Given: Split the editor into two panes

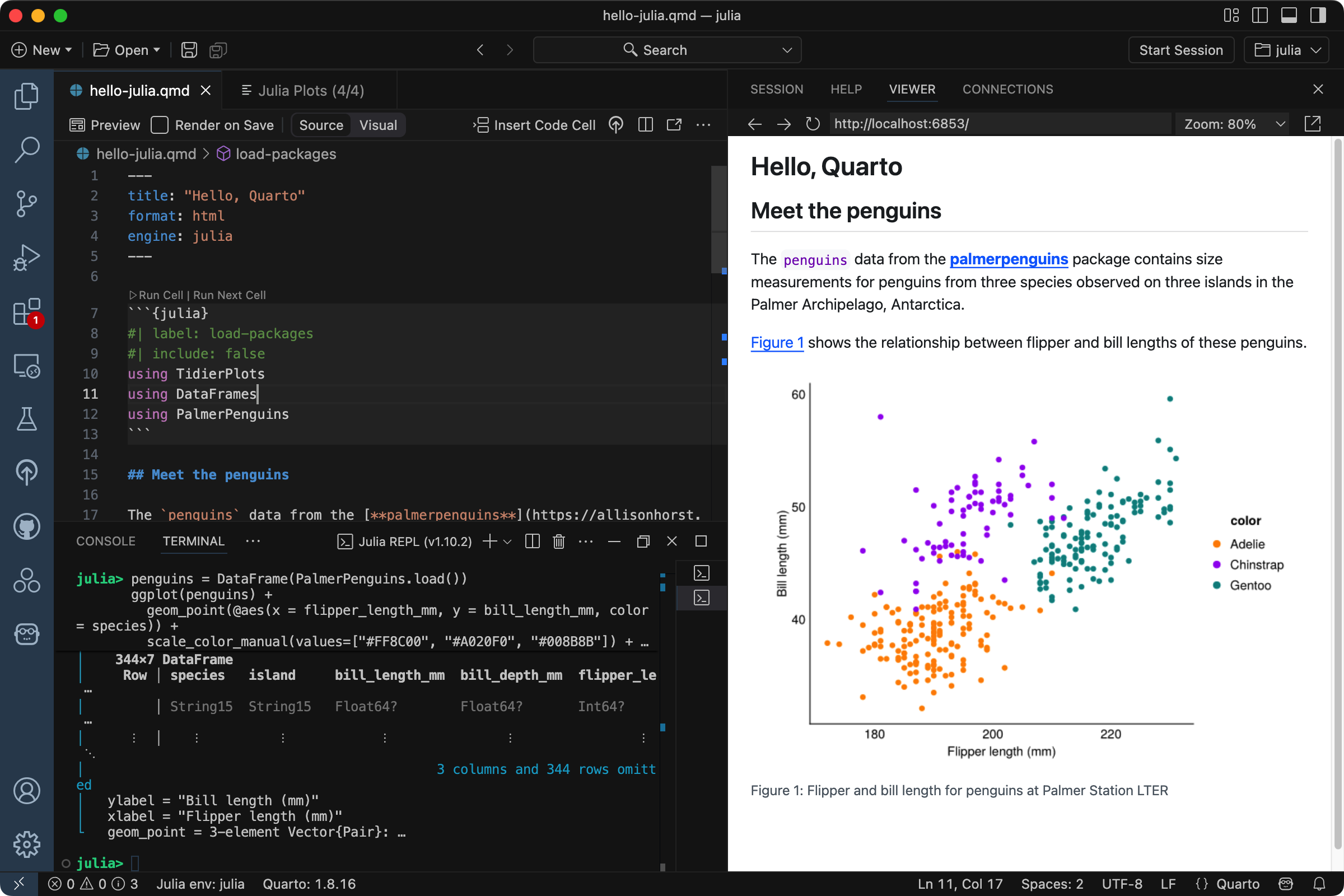Looking at the screenshot, I should (645, 124).
